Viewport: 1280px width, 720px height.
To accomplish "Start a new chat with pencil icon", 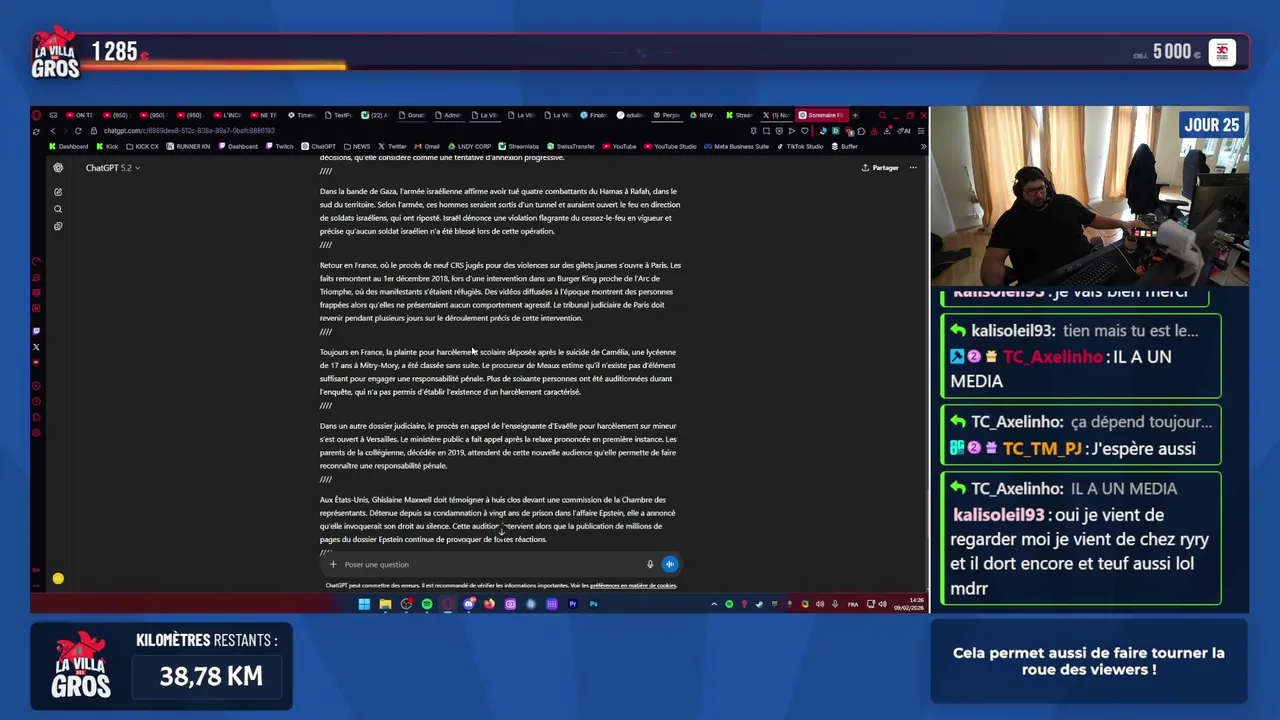I will (x=58, y=191).
